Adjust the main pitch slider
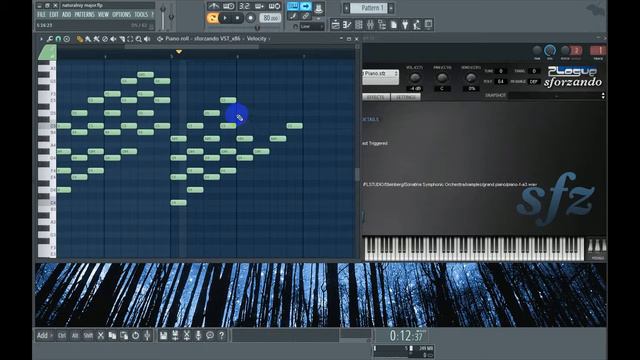Screen dimensions: 640x360 (x=171, y=16)
